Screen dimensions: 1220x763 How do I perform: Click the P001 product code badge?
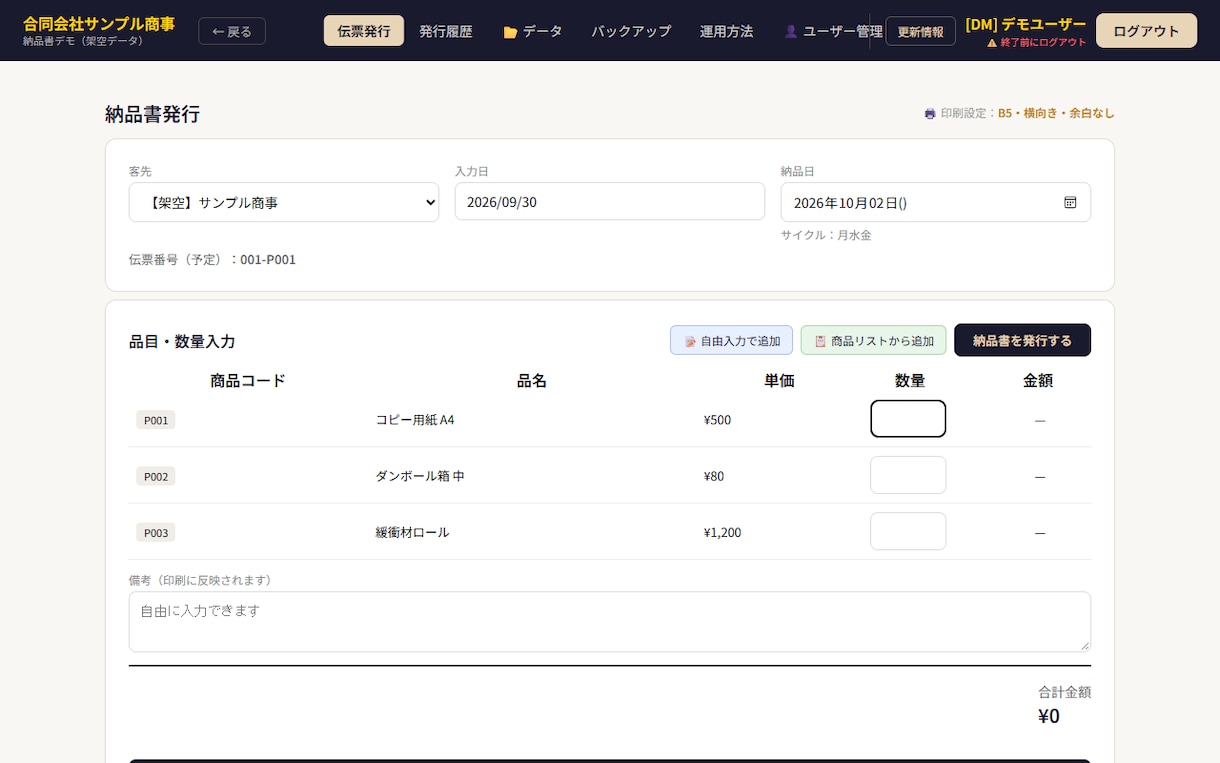pyautogui.click(x=156, y=420)
